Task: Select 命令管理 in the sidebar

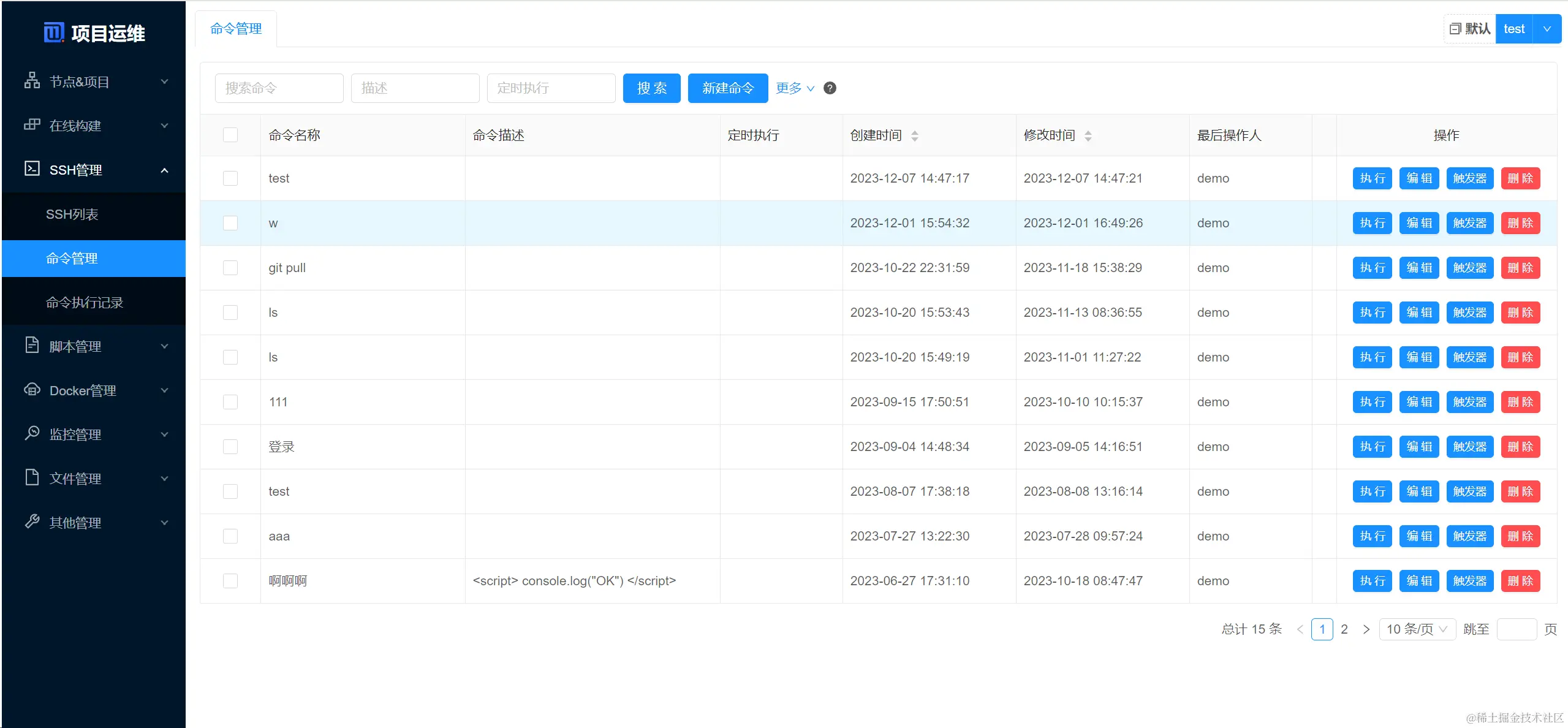Action: [94, 259]
